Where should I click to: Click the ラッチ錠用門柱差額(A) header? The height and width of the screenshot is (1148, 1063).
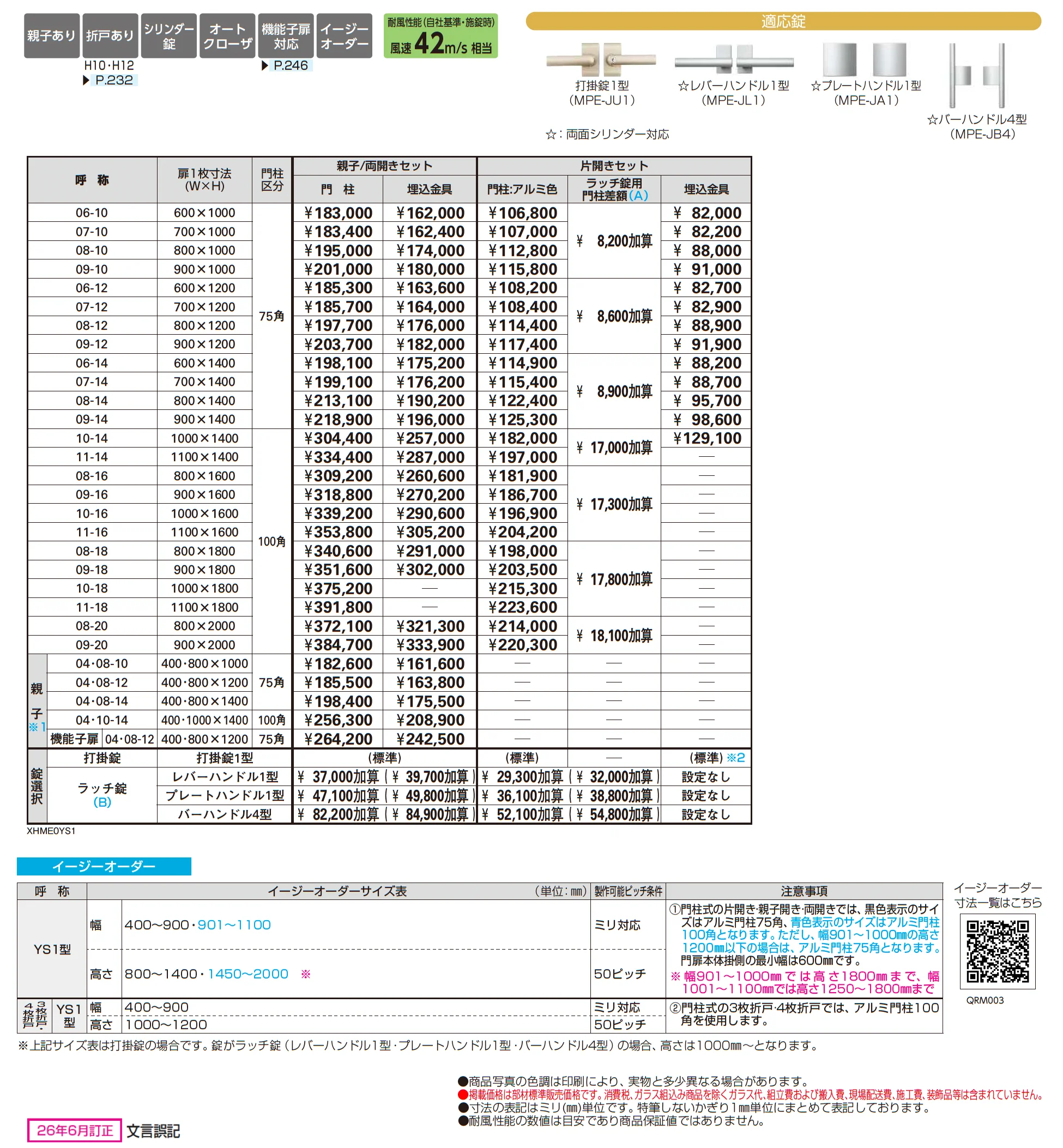614,189
